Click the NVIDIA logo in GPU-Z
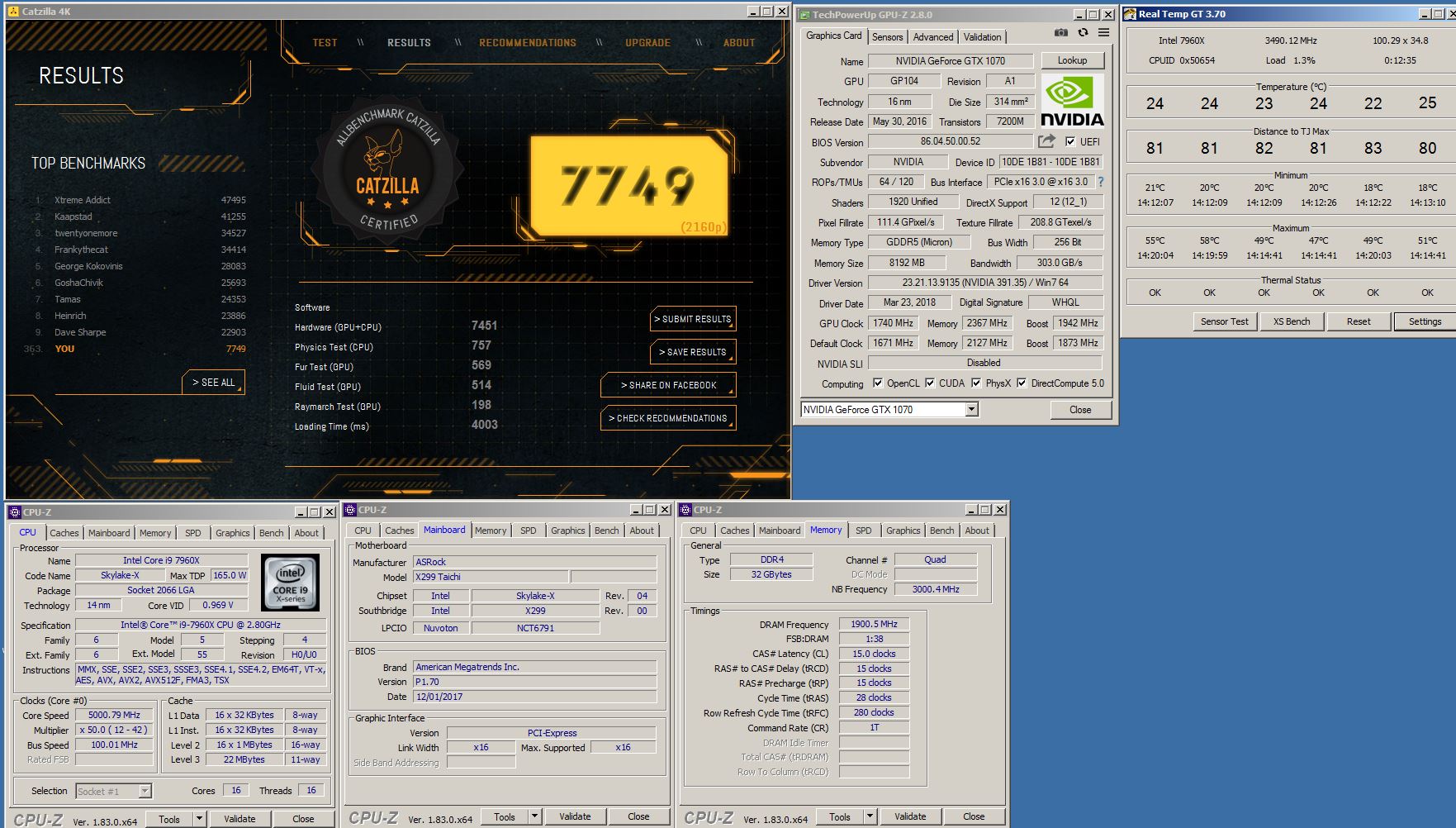 click(1072, 101)
